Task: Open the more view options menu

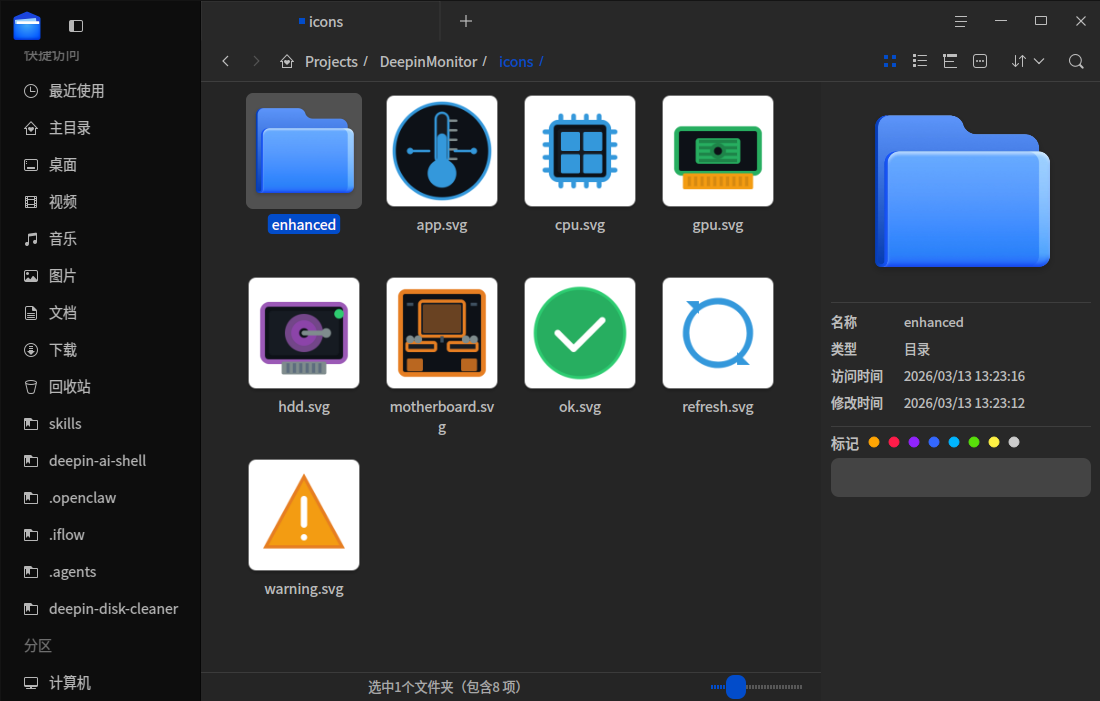Action: (979, 61)
